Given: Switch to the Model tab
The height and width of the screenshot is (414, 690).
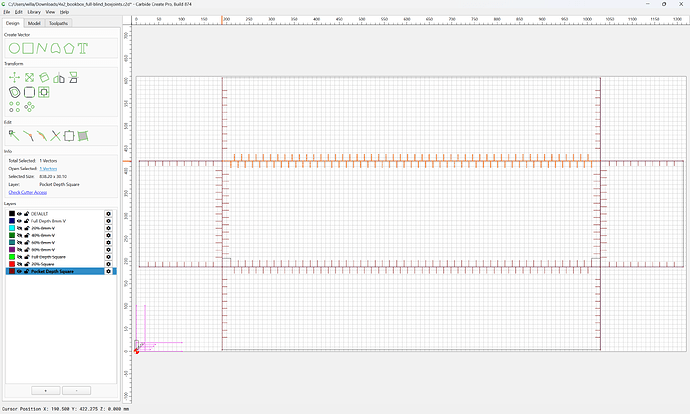Looking at the screenshot, I should (x=34, y=23).
